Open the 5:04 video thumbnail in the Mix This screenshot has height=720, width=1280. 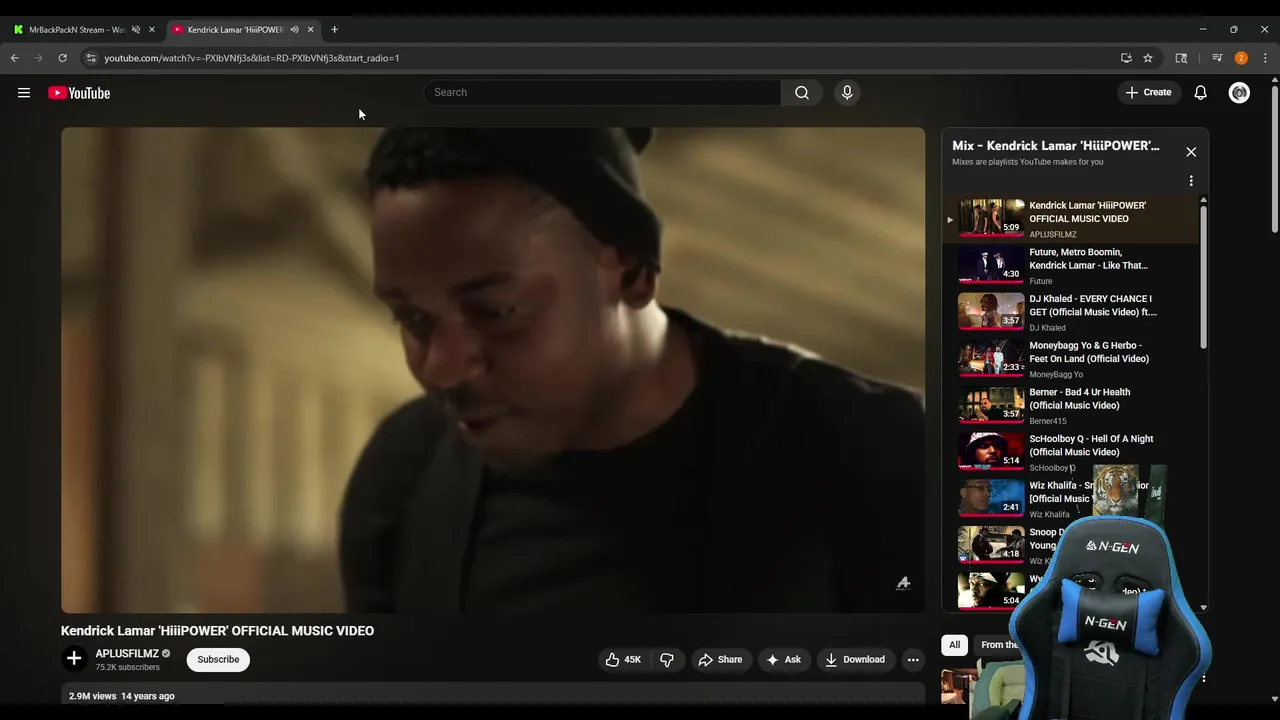tap(991, 590)
